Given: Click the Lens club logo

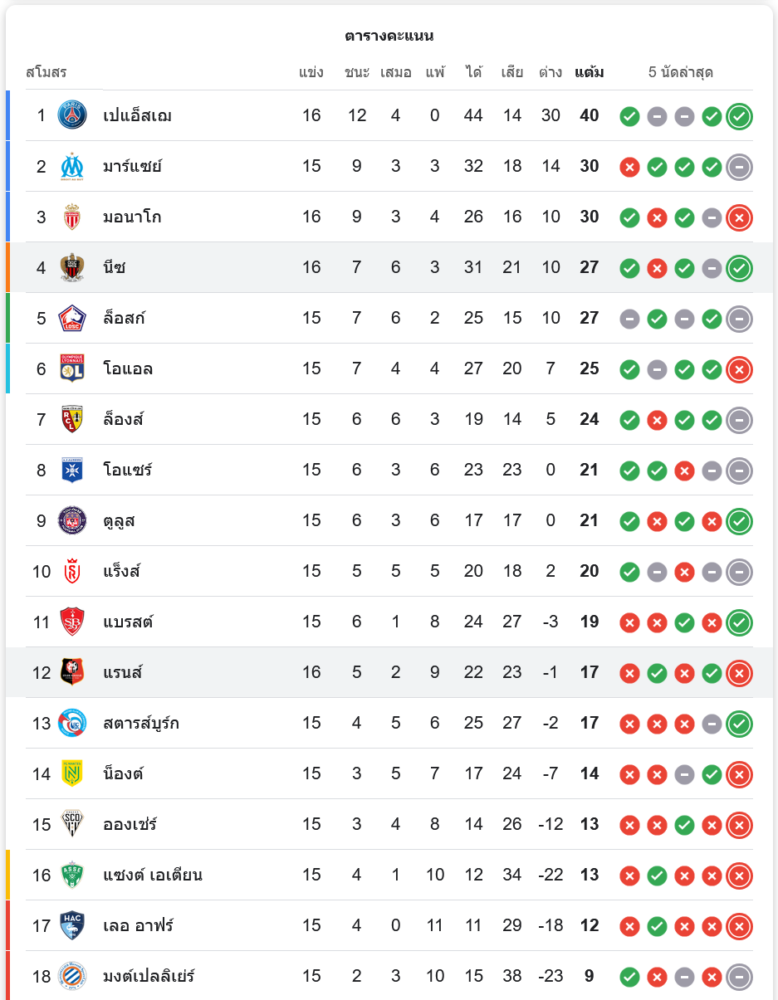Looking at the screenshot, I should point(72,419).
